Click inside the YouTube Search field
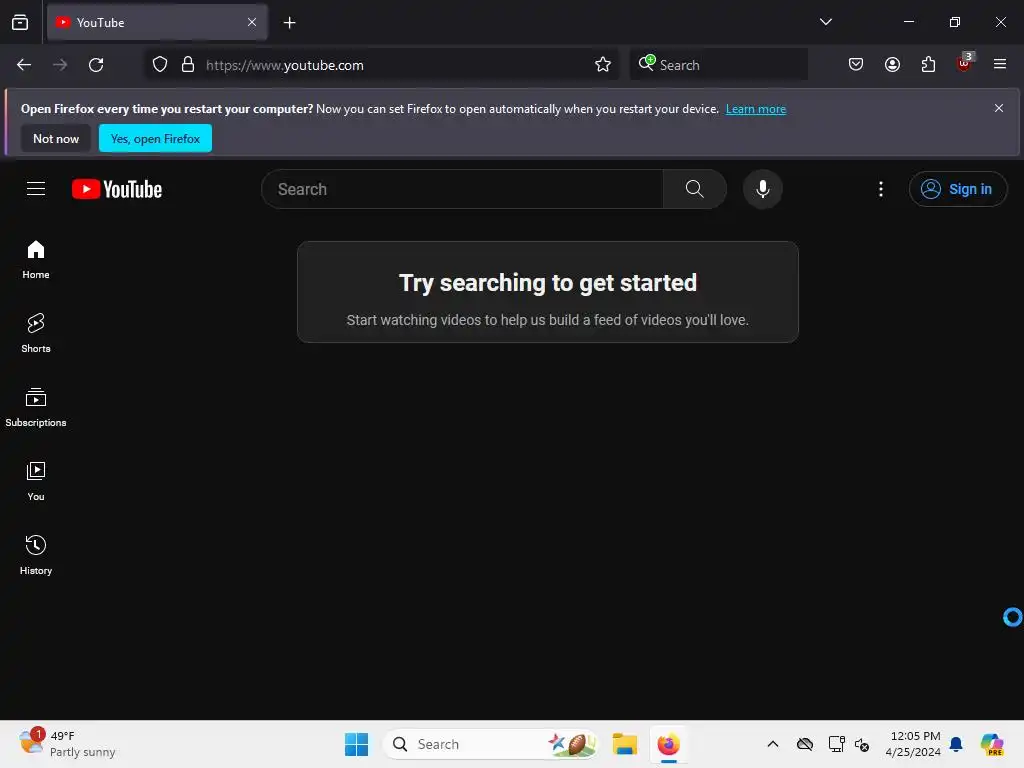The image size is (1024, 768). point(462,189)
